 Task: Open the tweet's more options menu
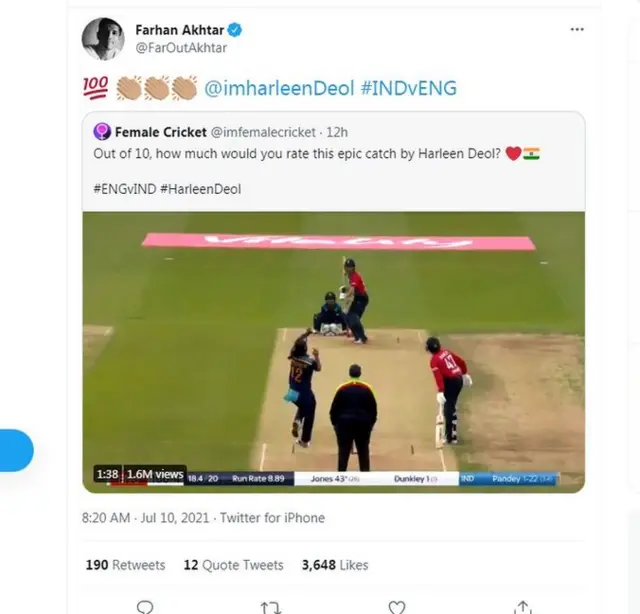tap(576, 30)
